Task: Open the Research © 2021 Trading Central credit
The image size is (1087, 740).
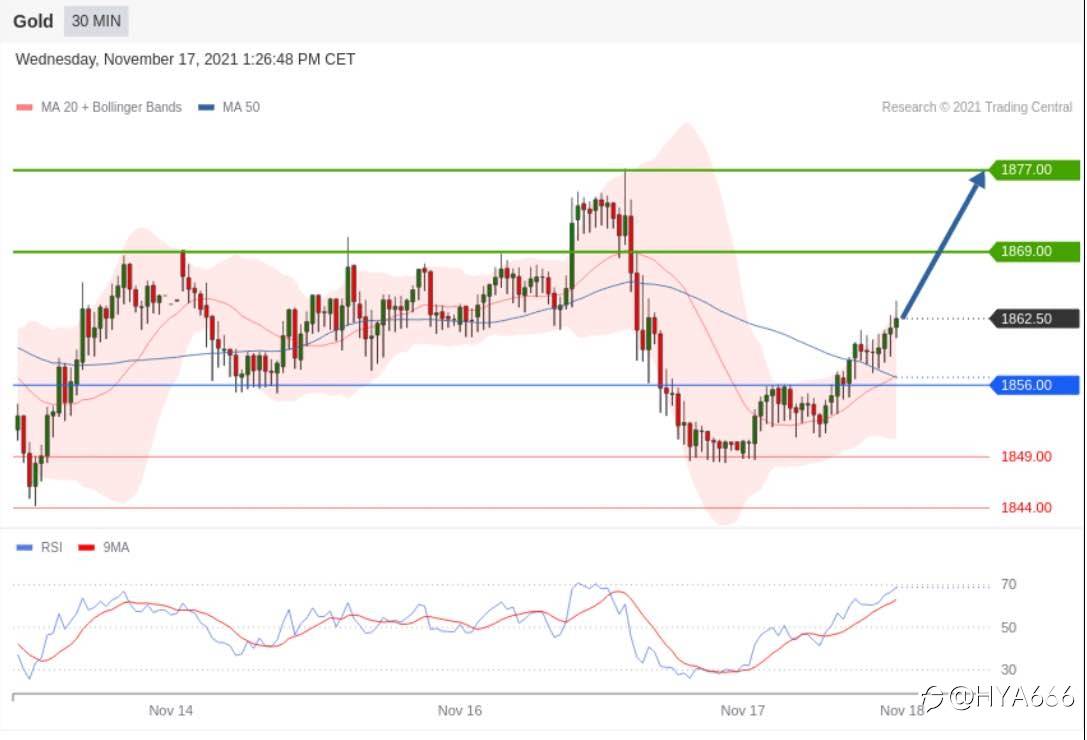Action: pos(977,107)
